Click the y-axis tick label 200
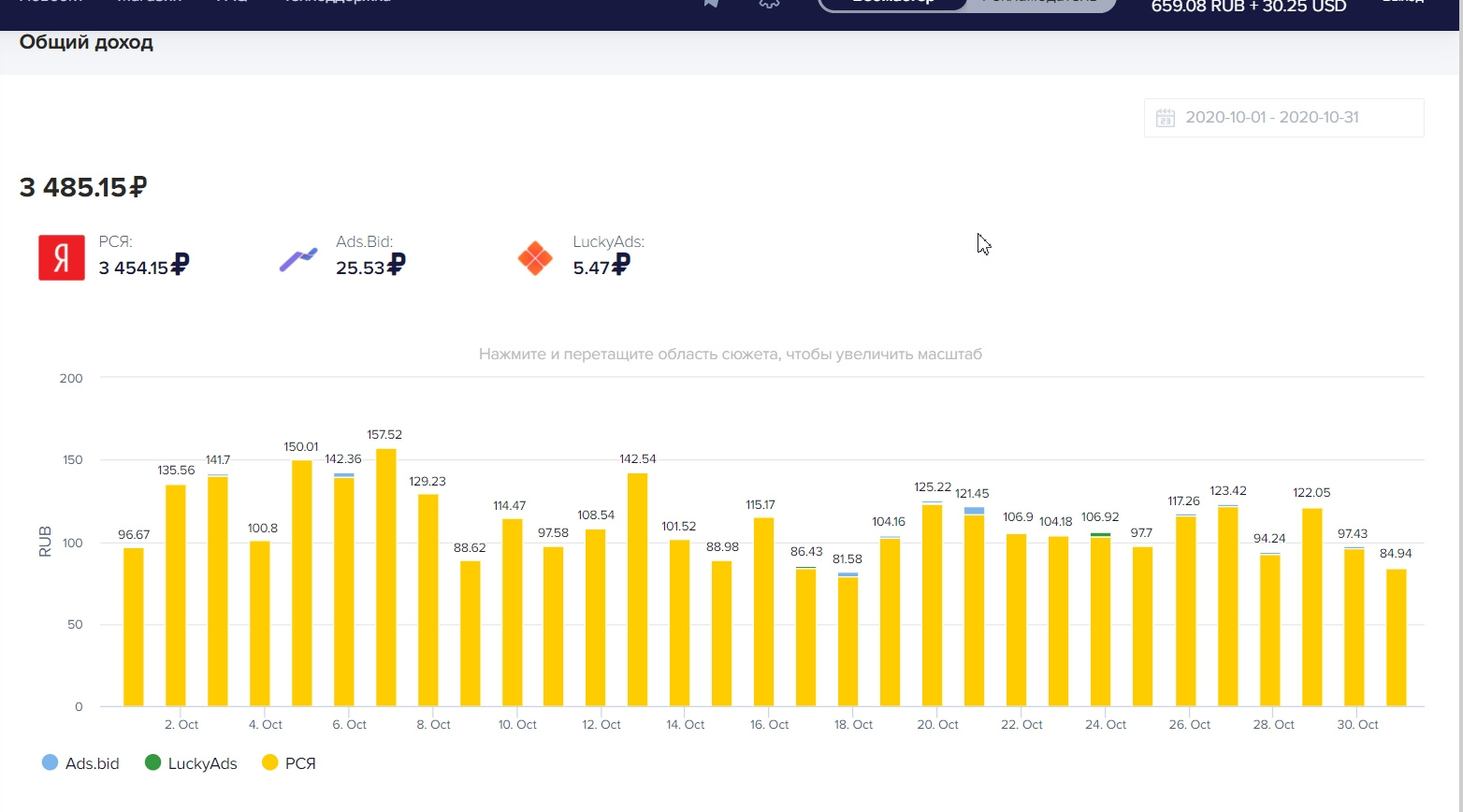 pyautogui.click(x=71, y=379)
